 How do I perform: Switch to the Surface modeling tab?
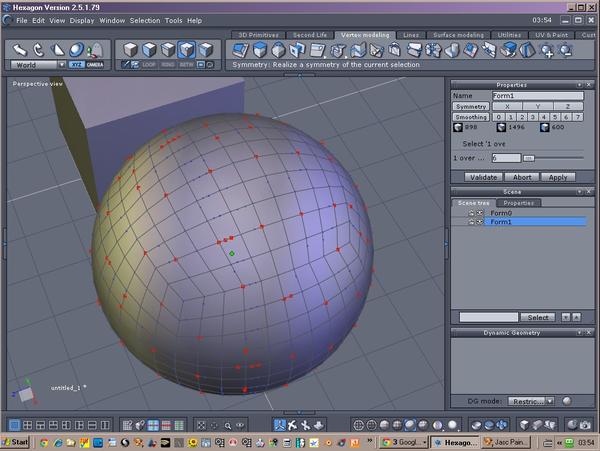tap(460, 34)
